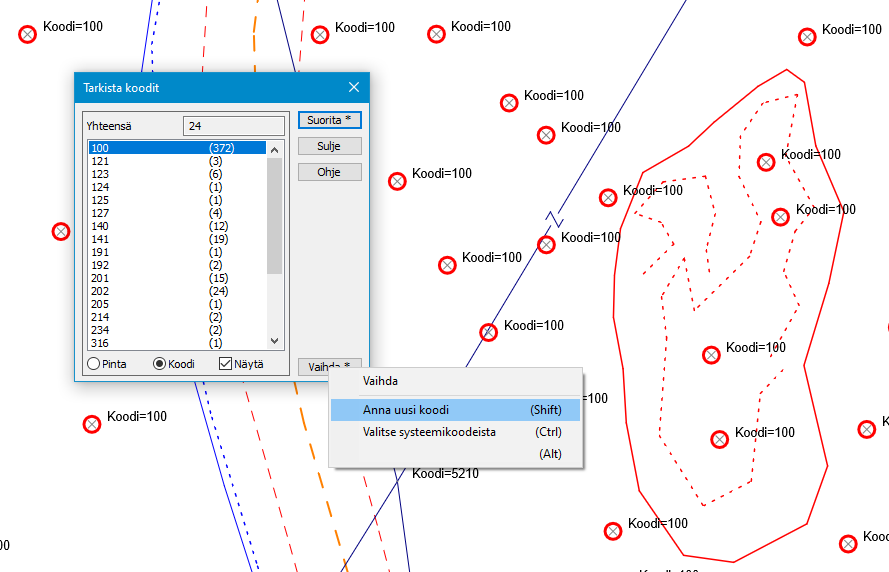The image size is (889, 572).
Task: Open help with the Ohje button
Action: pos(329,172)
